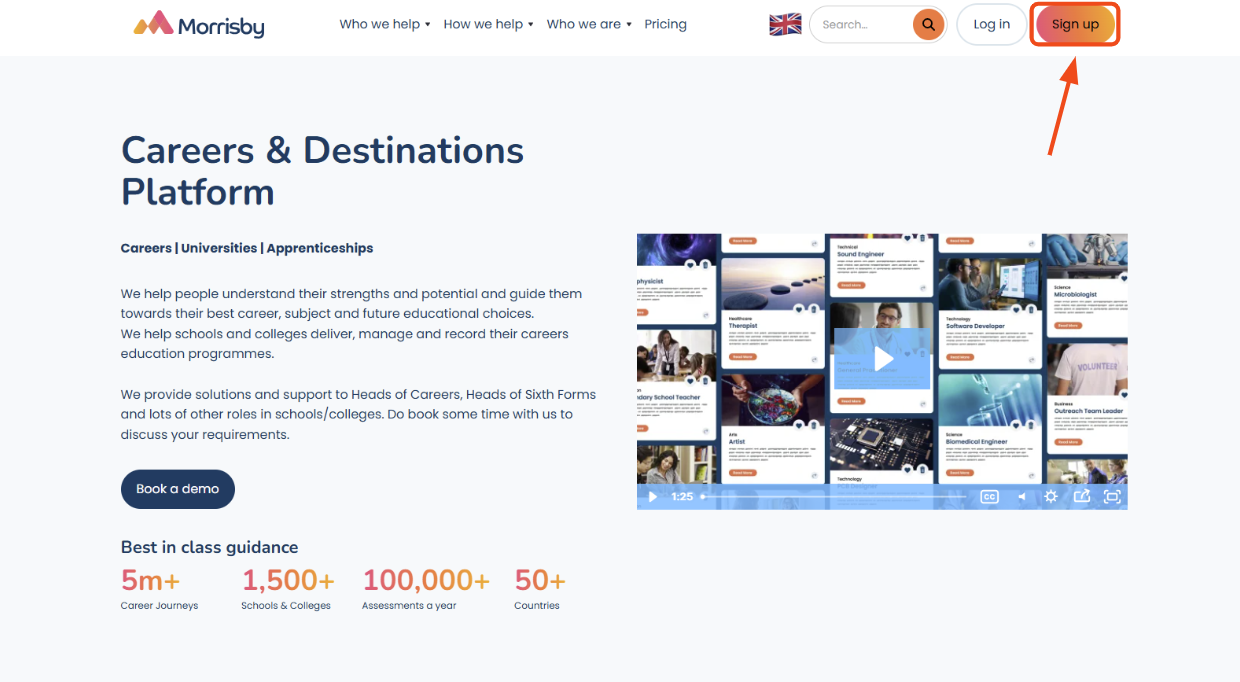Image resolution: width=1240 pixels, height=682 pixels.
Task: Click the orange search magnifier button
Action: [x=928, y=24]
